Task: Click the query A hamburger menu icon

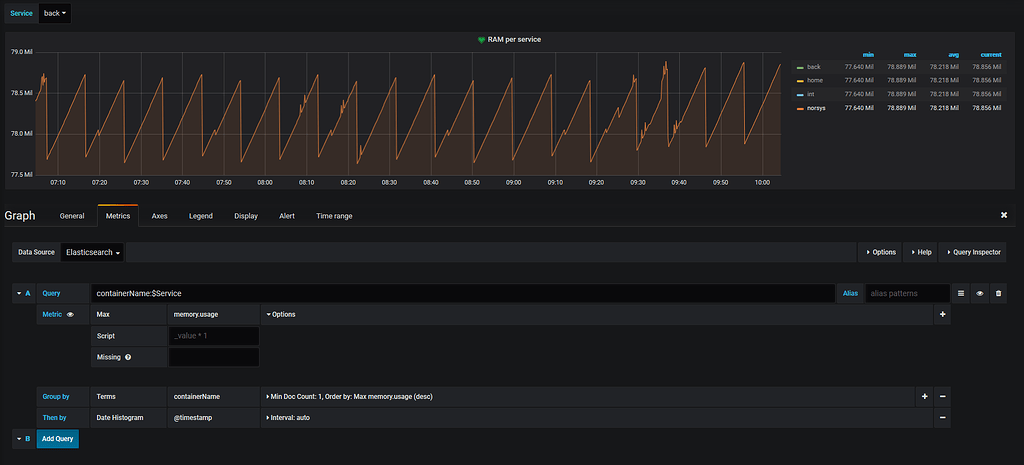Action: point(961,293)
